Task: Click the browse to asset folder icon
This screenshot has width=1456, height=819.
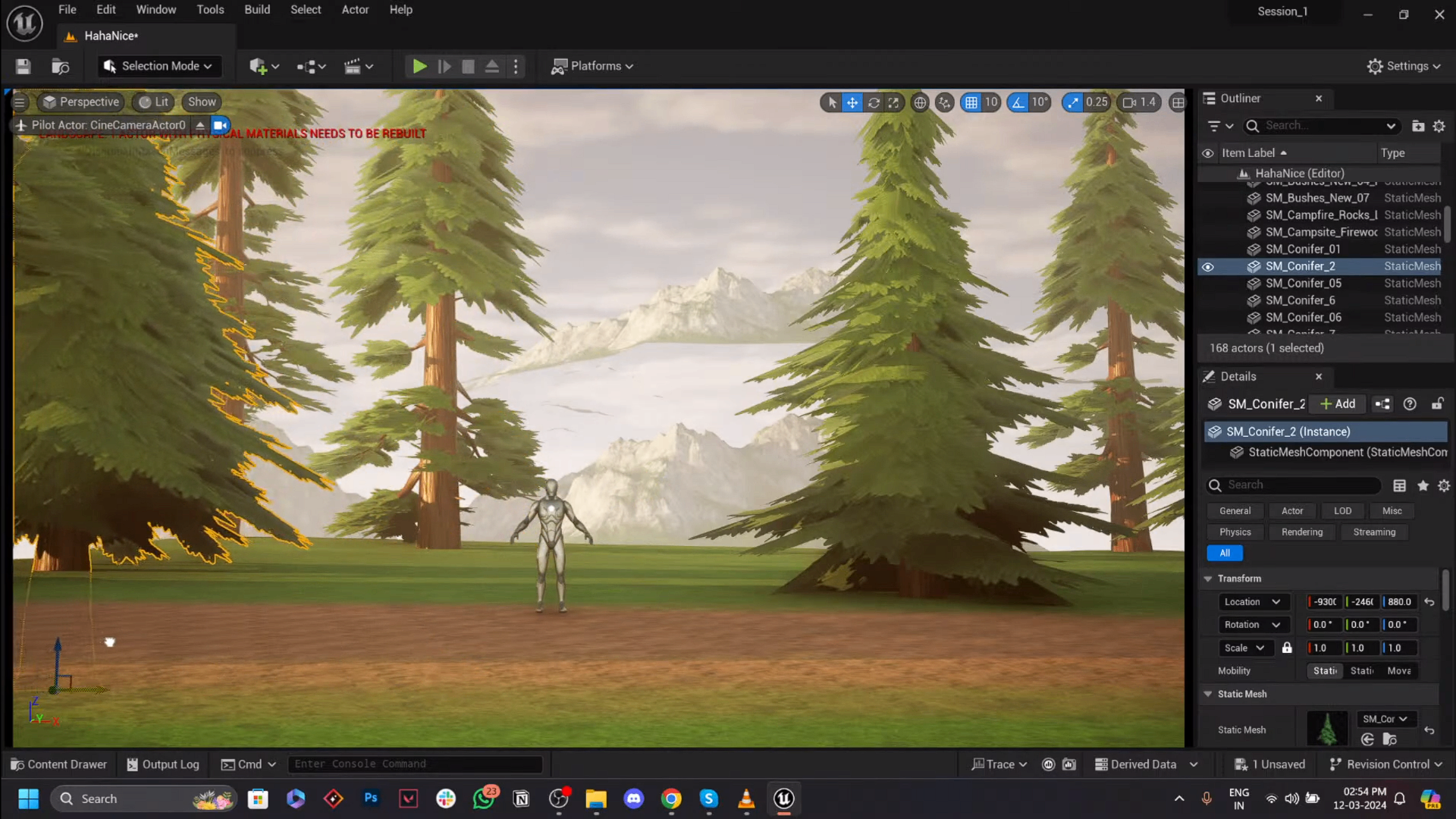Action: click(x=1389, y=739)
